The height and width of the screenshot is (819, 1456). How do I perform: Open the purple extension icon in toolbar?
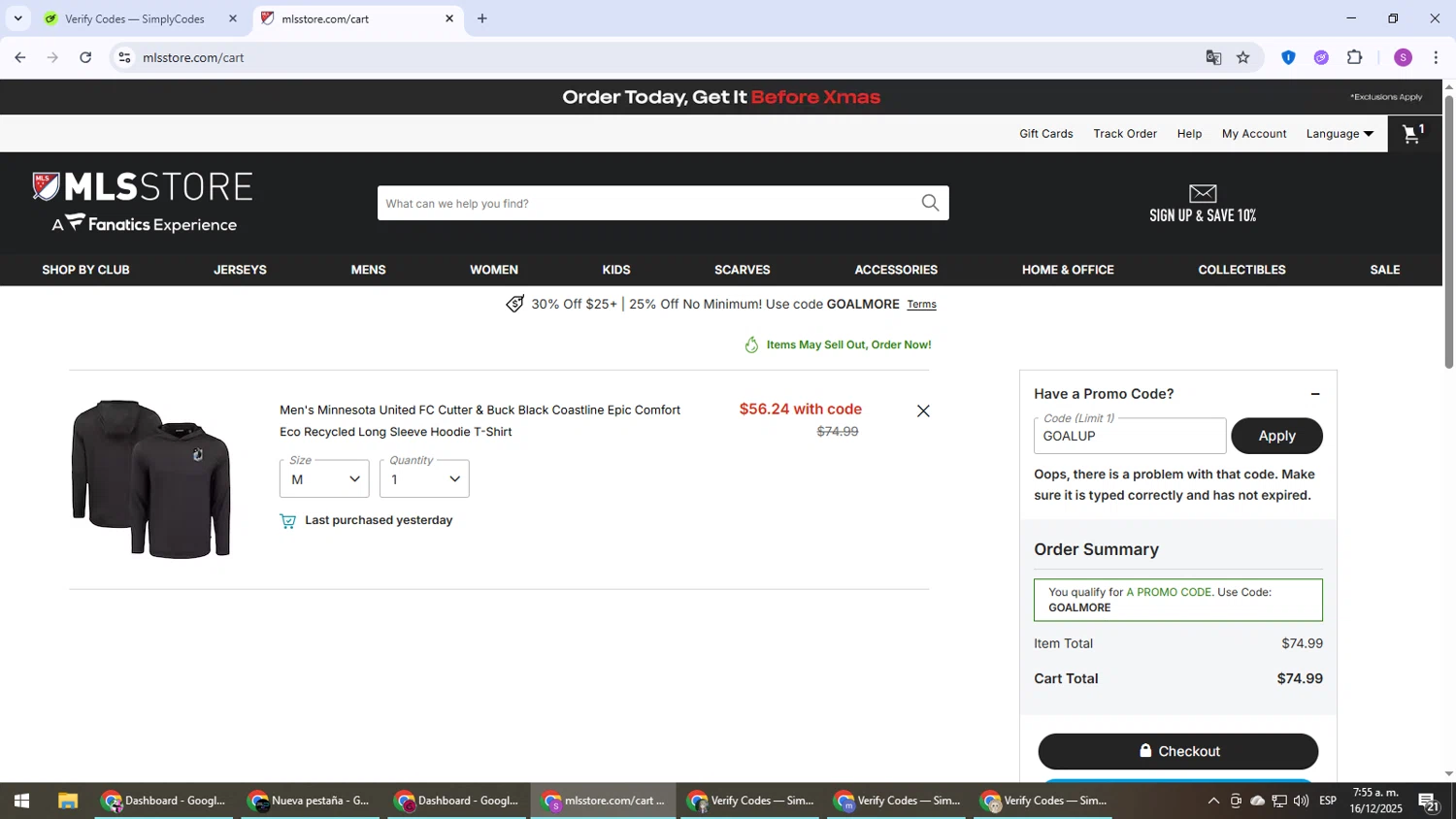[1321, 57]
